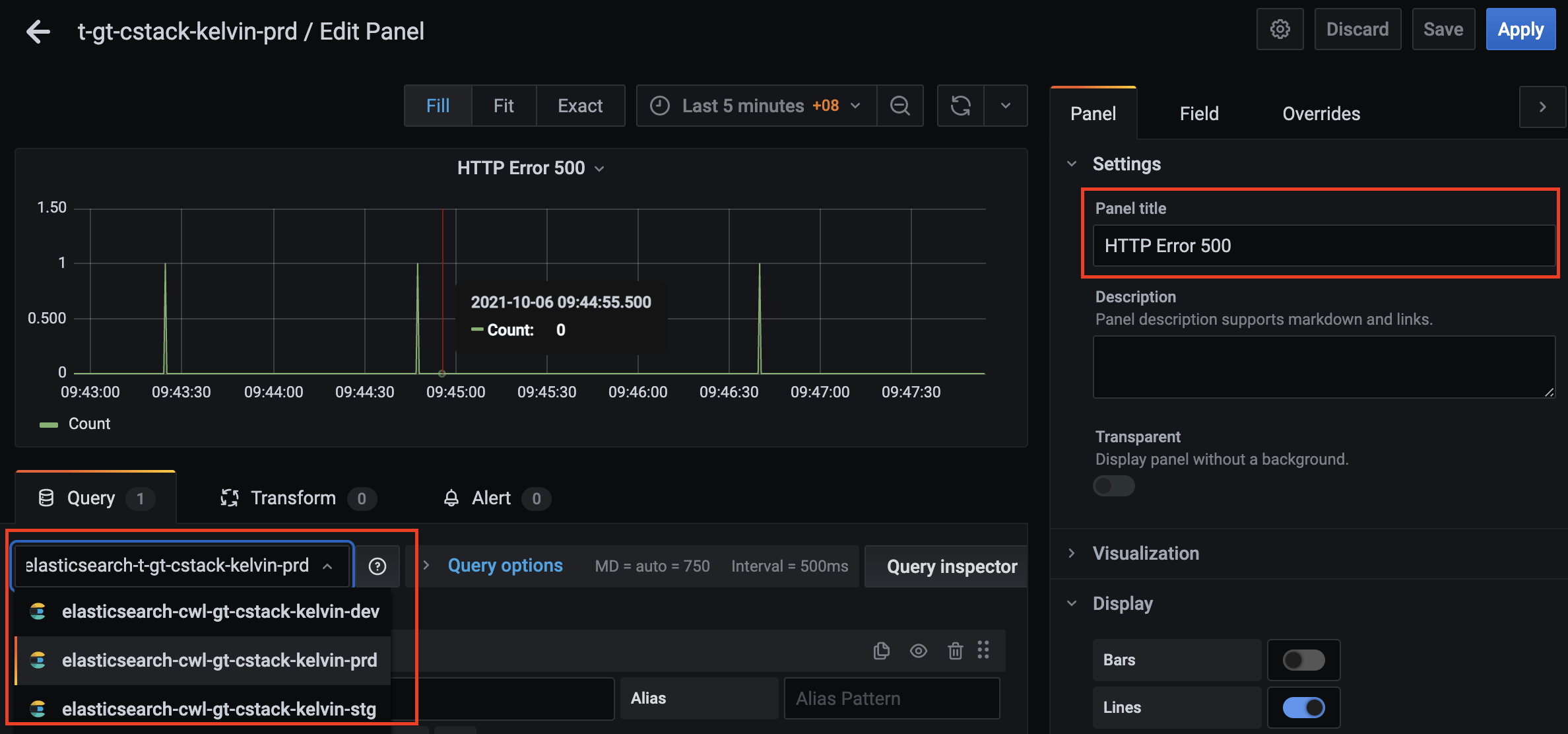Disable the Lines toggle
The image size is (1568, 734).
click(1303, 708)
